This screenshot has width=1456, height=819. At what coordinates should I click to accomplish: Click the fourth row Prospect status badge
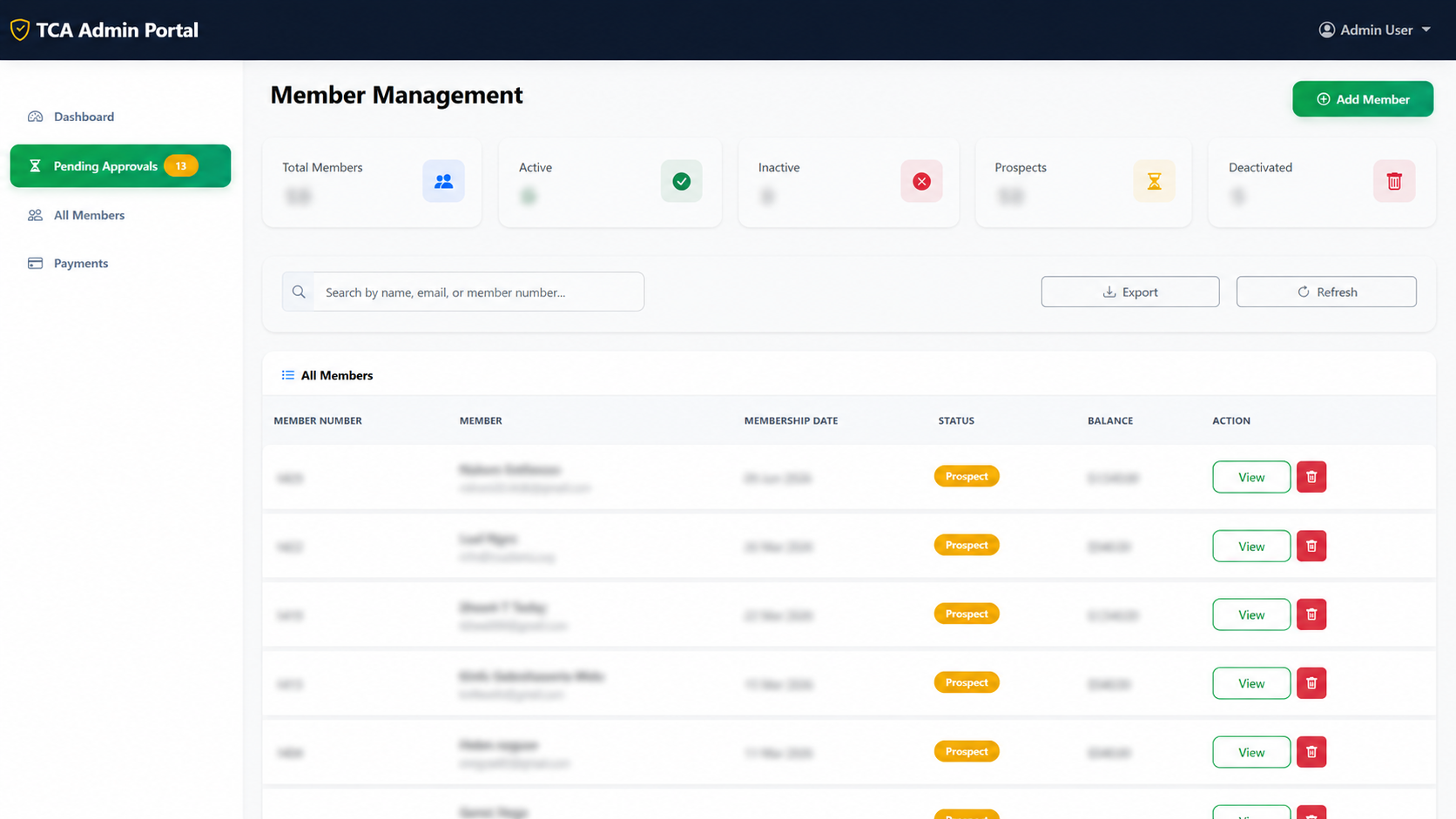click(967, 682)
